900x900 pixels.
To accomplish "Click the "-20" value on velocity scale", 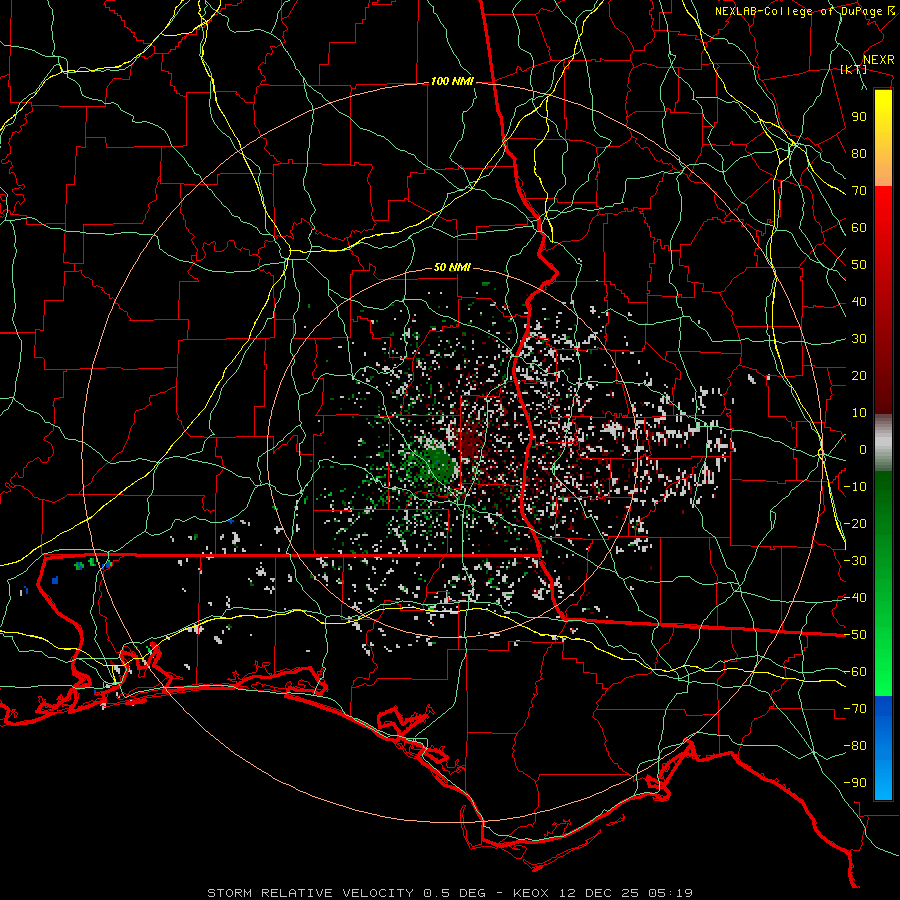I will (855, 523).
